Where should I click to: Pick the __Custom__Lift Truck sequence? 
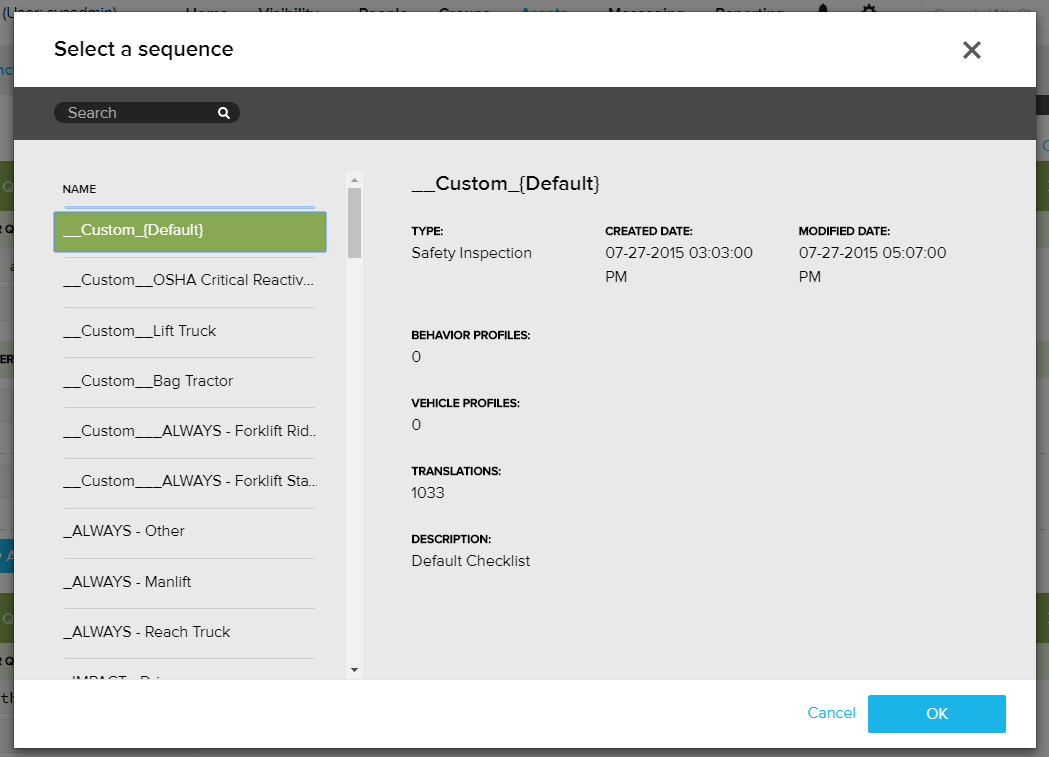[189, 331]
